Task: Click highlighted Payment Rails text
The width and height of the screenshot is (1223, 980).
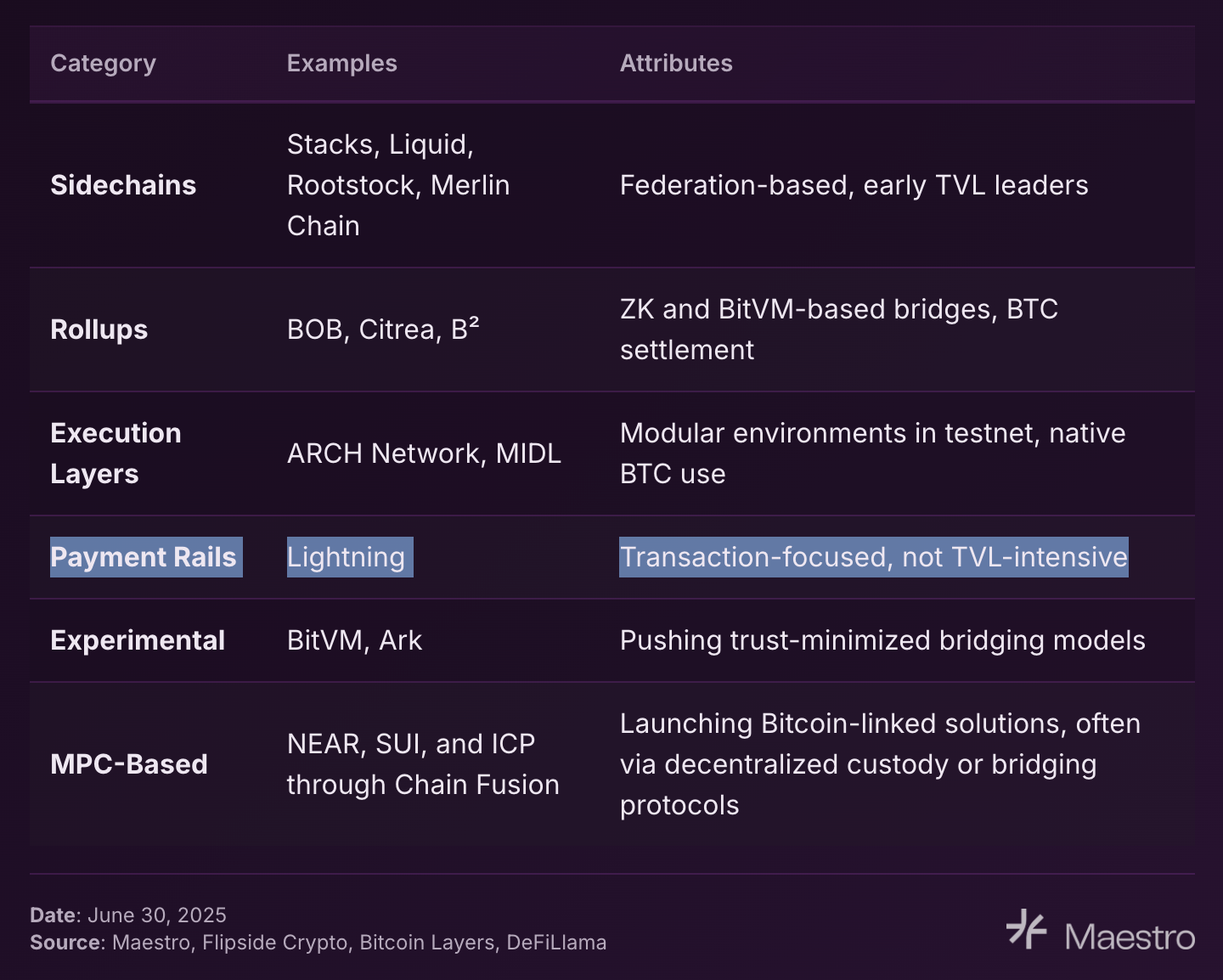Action: pyautogui.click(x=145, y=557)
